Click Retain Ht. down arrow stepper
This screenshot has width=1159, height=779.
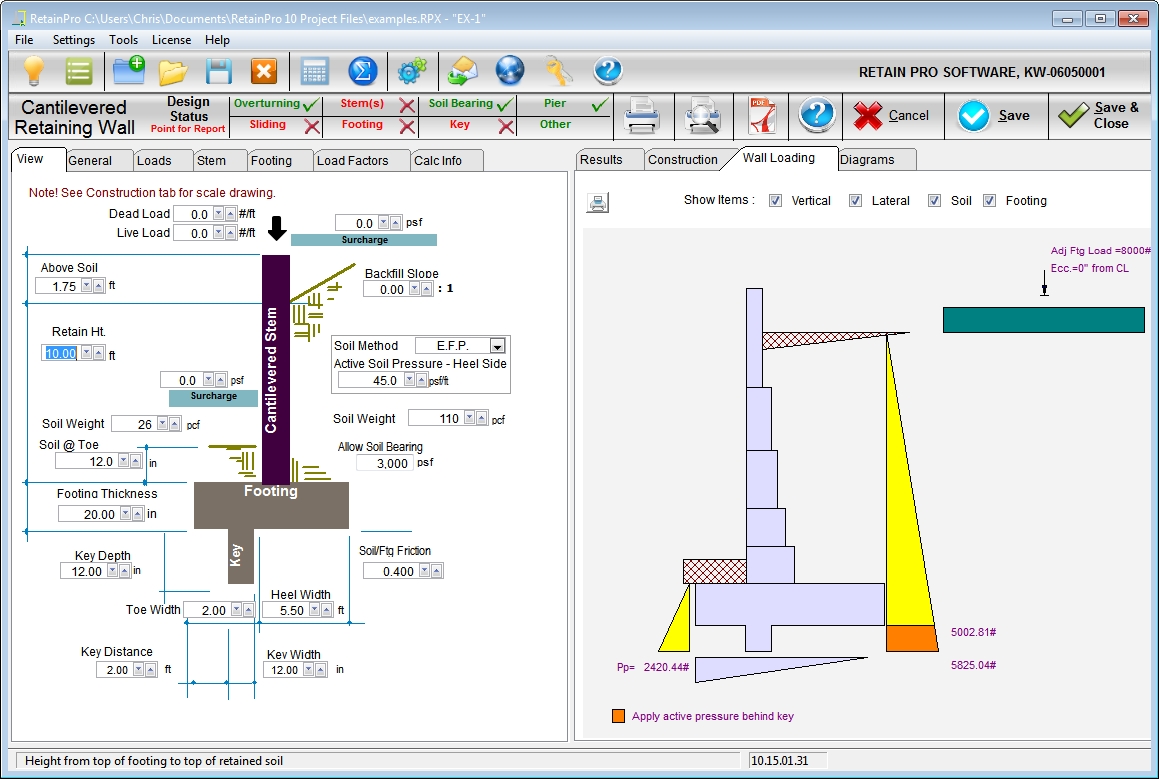pos(86,353)
